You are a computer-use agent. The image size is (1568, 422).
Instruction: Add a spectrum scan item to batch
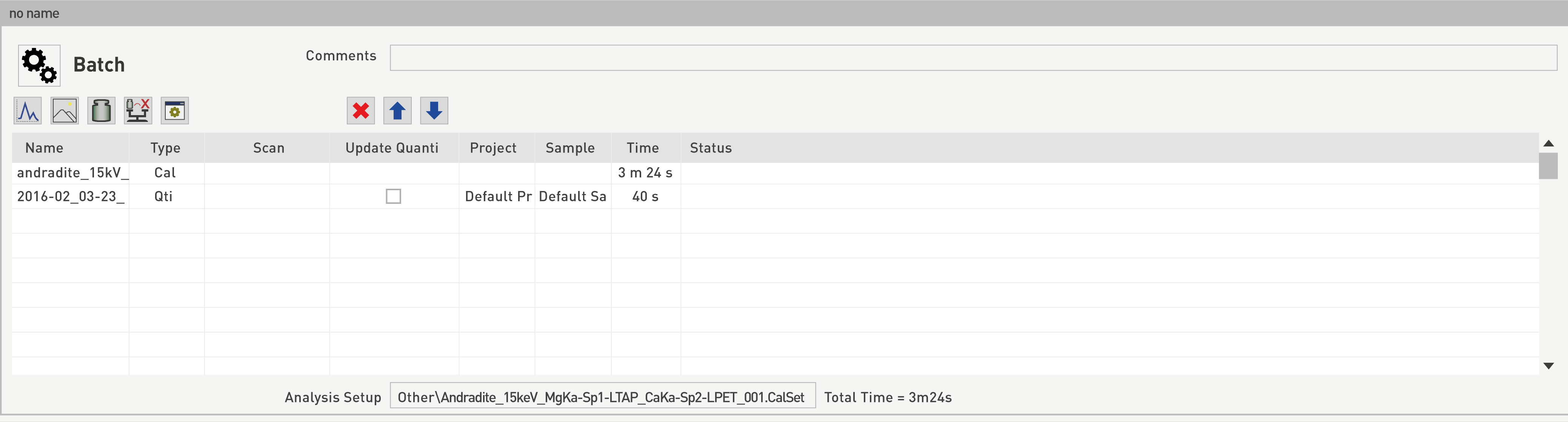pos(28,111)
